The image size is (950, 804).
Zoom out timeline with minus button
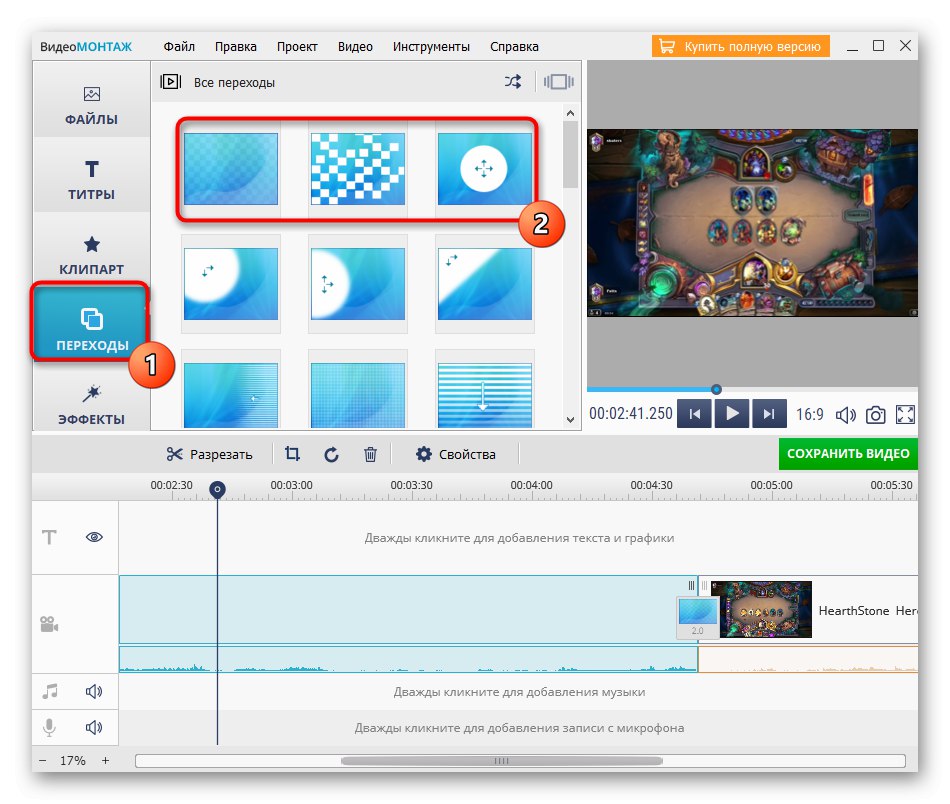(x=42, y=760)
